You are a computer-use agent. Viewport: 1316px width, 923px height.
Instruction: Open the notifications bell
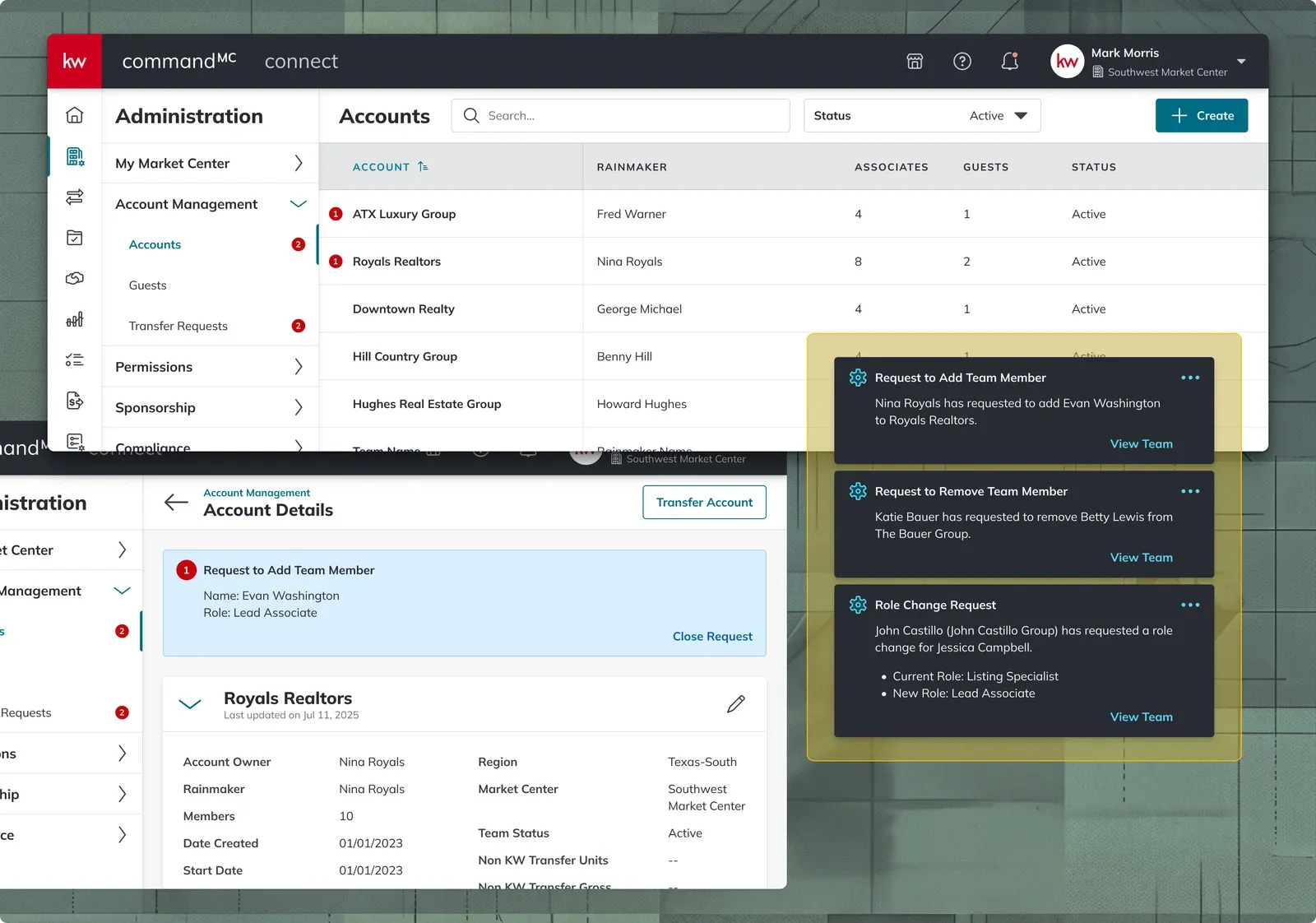coord(1010,61)
